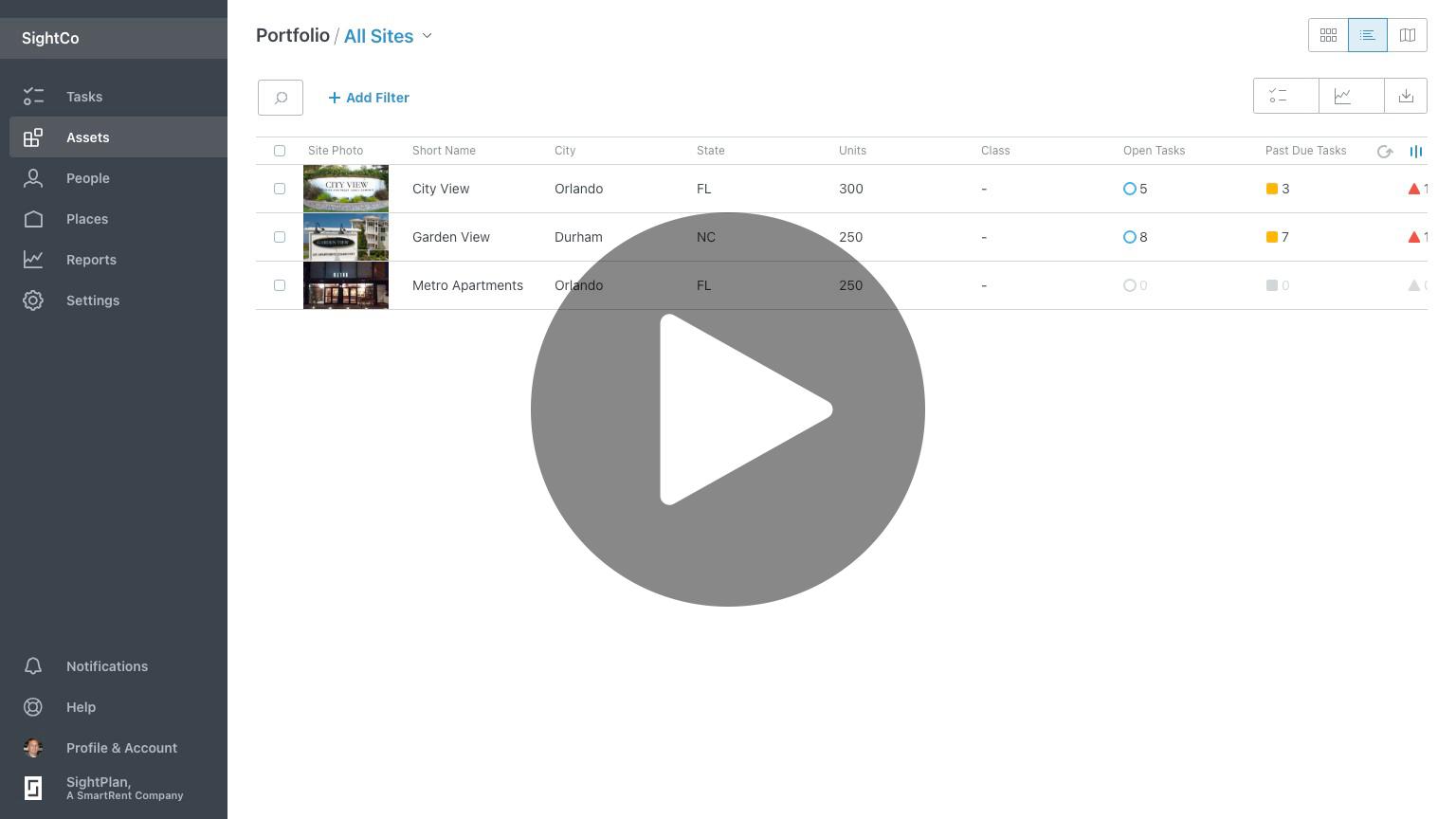Go to People in the sidebar
1456x819 pixels.
[x=88, y=178]
